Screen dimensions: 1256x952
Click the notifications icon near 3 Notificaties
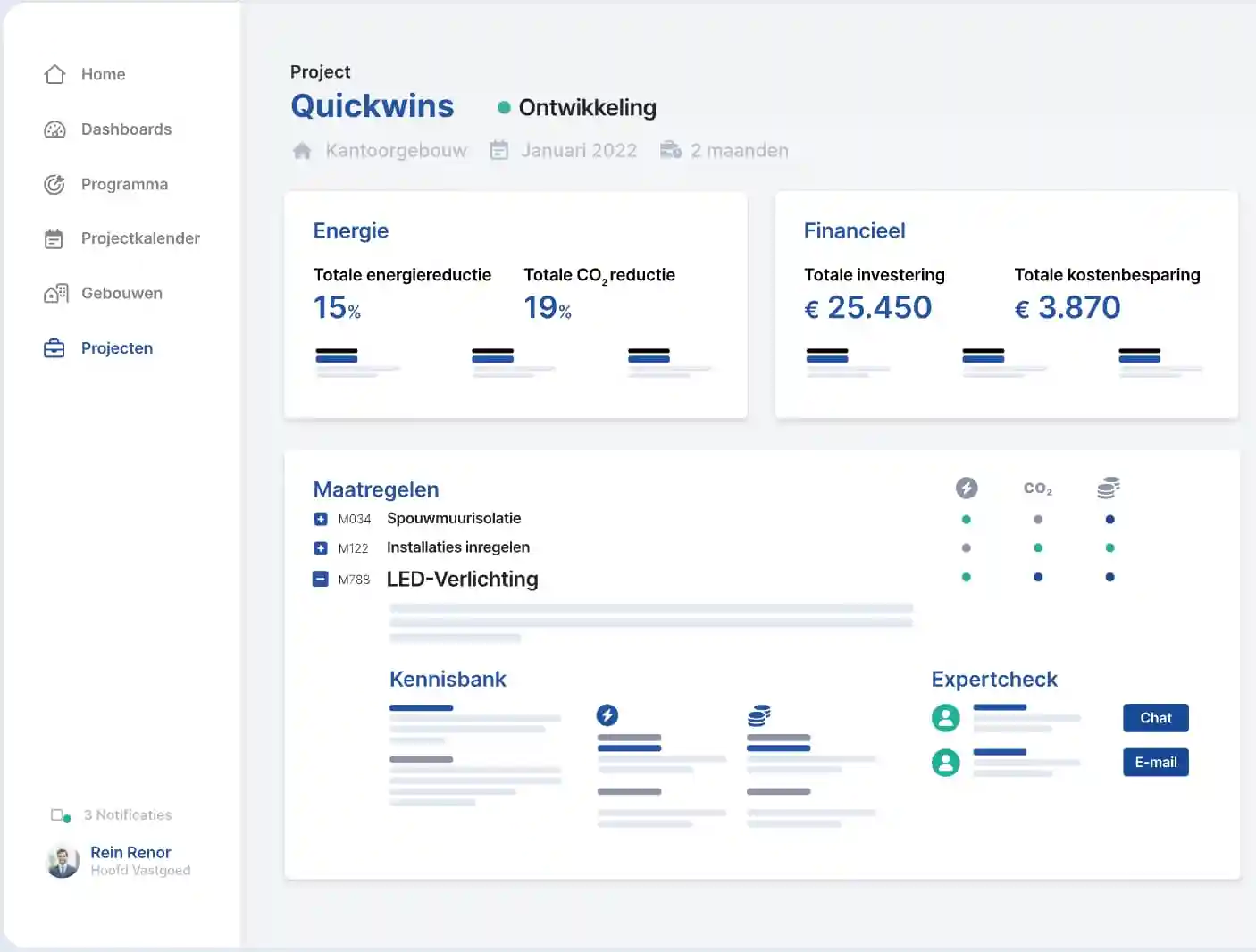point(61,815)
